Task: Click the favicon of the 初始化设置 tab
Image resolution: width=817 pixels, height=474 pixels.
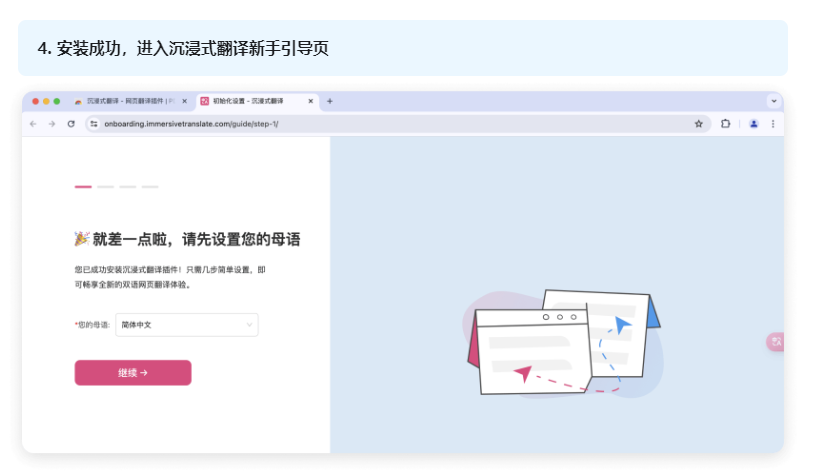Action: (x=205, y=101)
